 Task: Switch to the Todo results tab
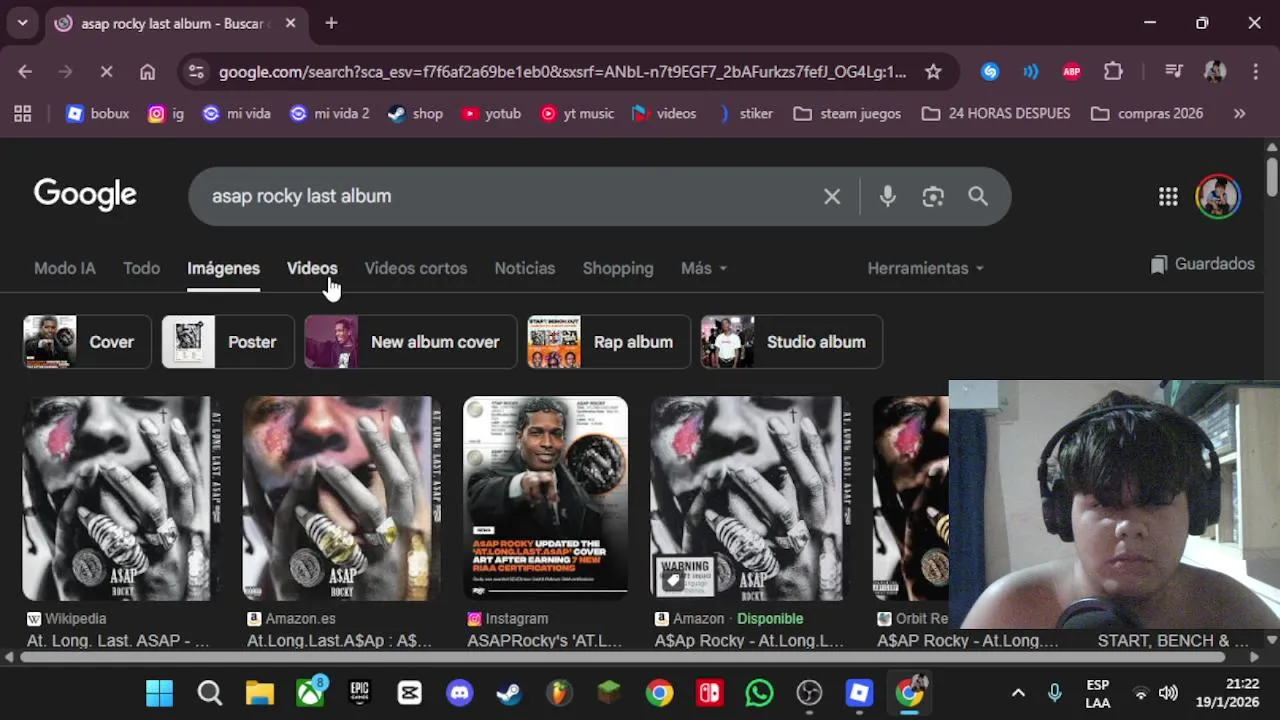click(141, 268)
